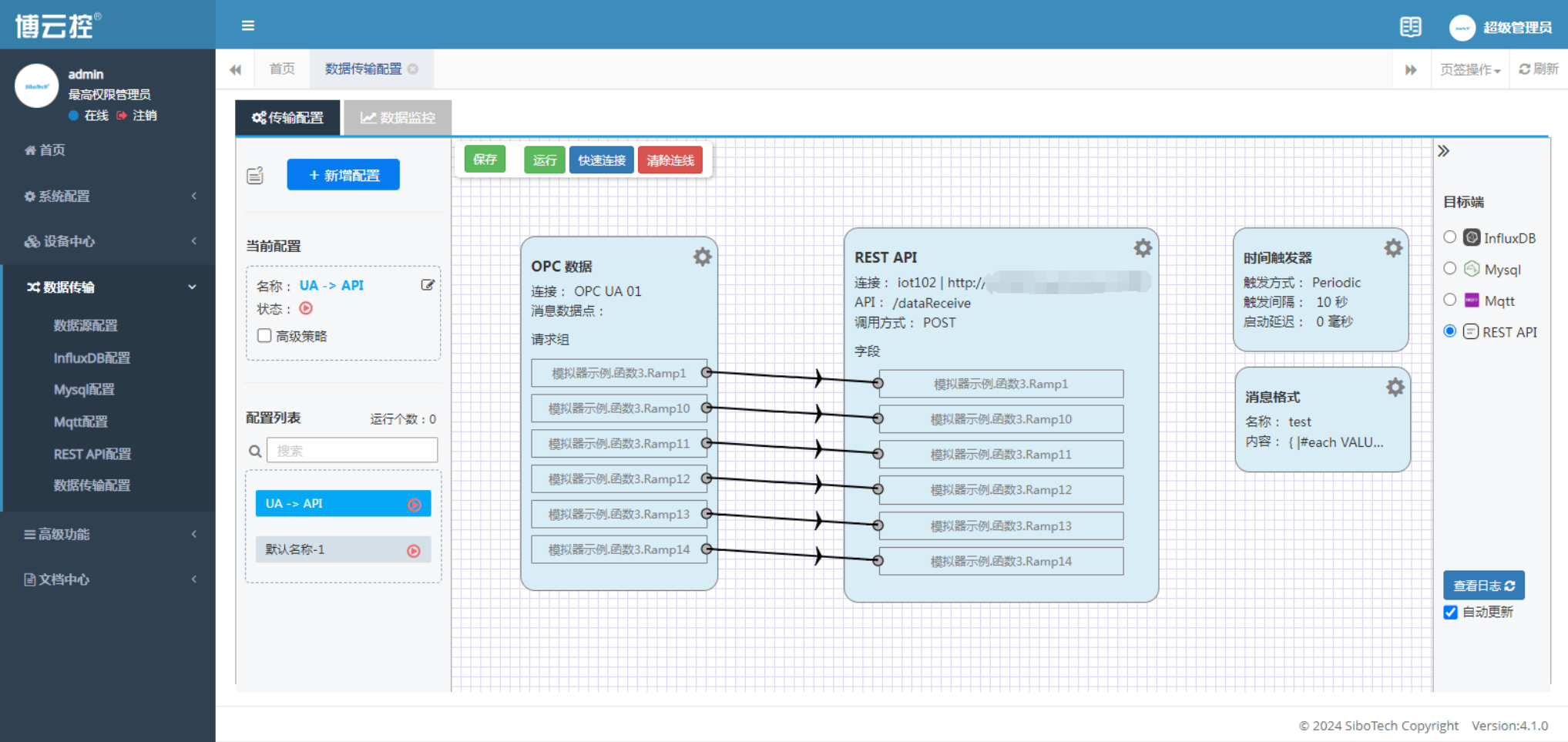Click REST API Ramp14 input connector dot
Image resolution: width=1568 pixels, height=742 pixels.
(878, 560)
